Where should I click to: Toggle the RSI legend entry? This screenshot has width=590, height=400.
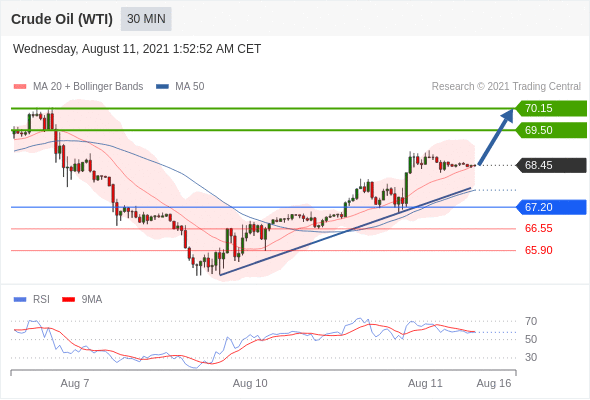coord(32,300)
